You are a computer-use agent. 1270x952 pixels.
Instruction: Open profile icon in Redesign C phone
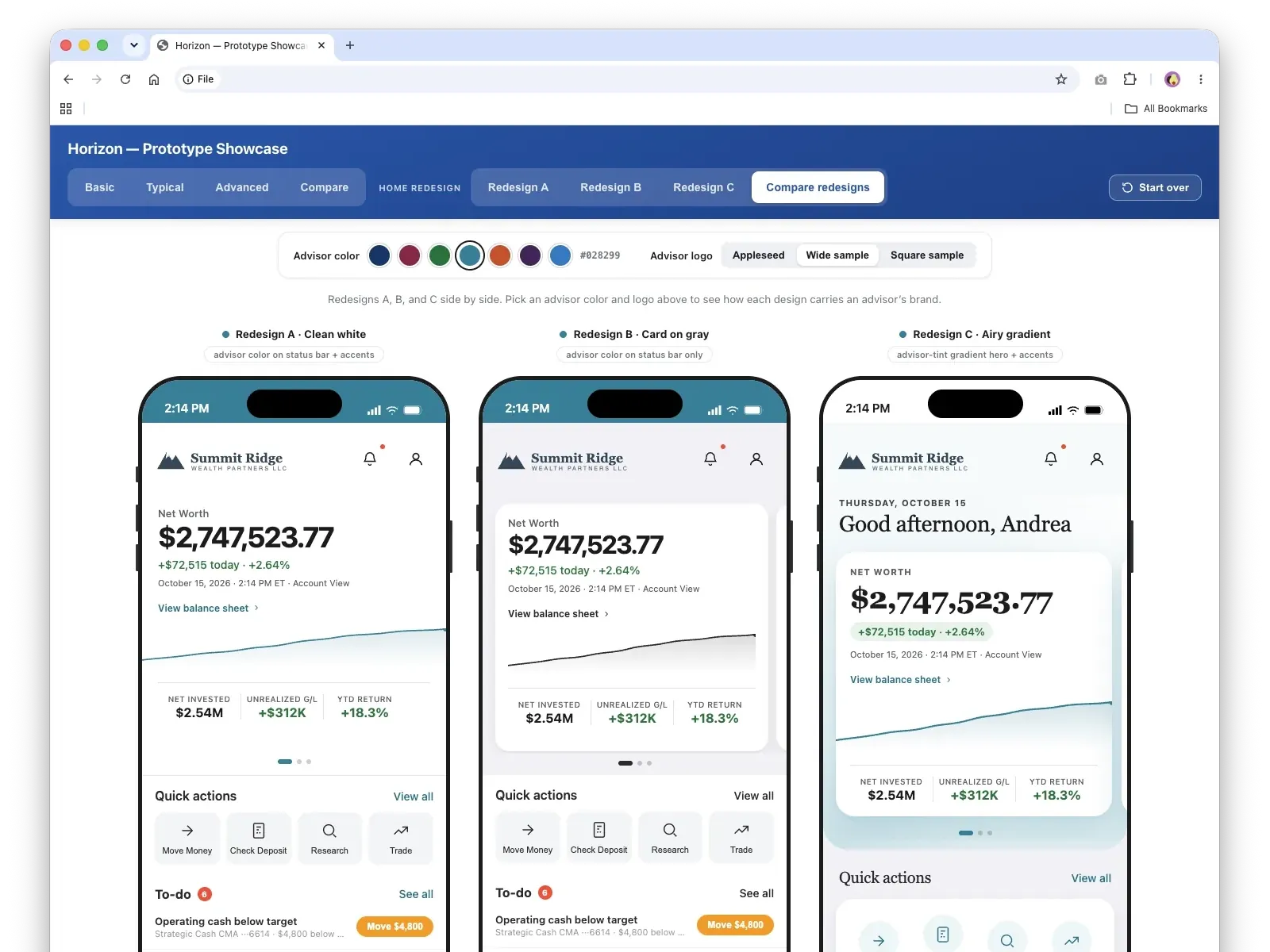click(x=1097, y=459)
